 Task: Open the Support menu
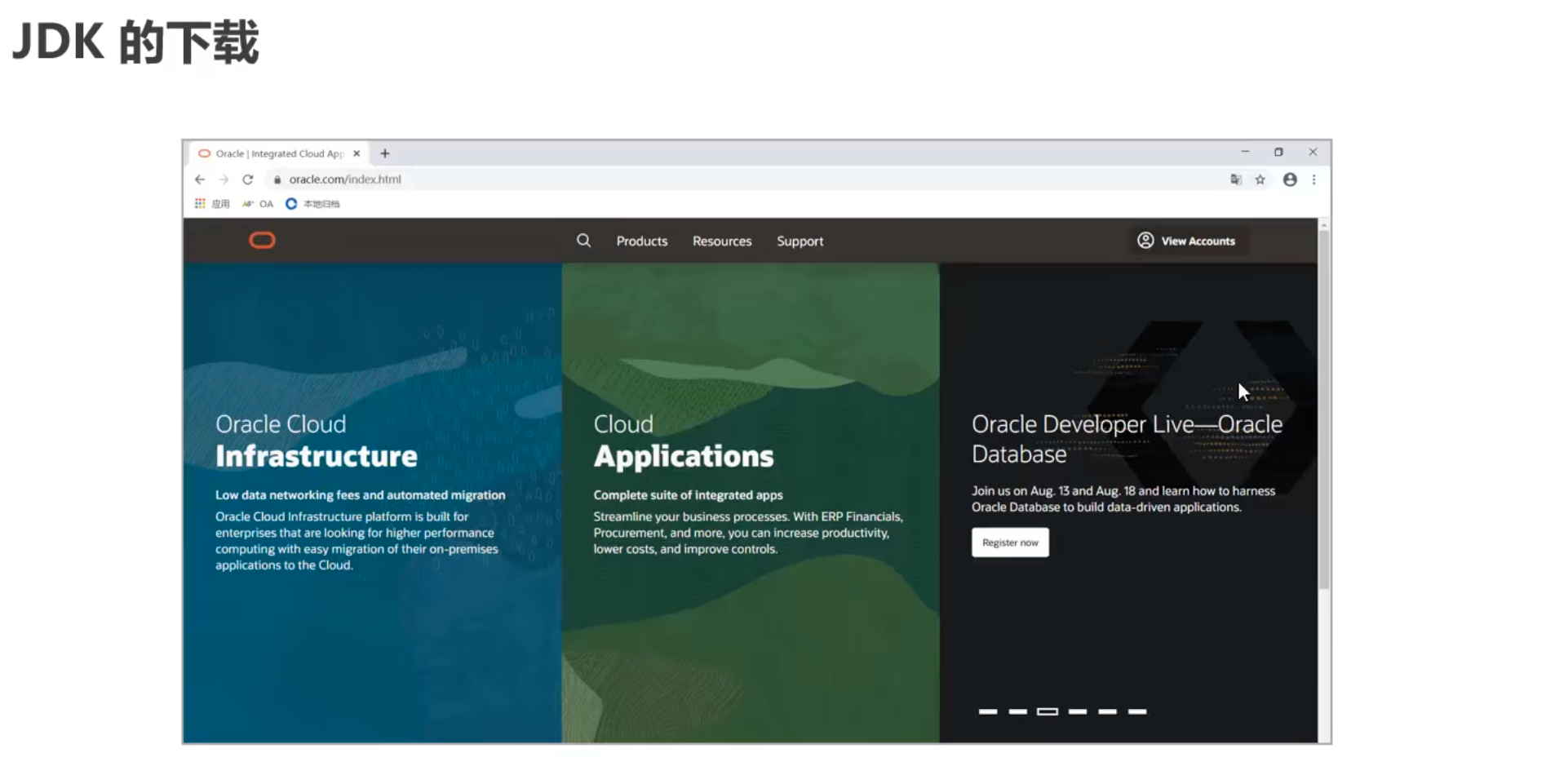(x=800, y=241)
